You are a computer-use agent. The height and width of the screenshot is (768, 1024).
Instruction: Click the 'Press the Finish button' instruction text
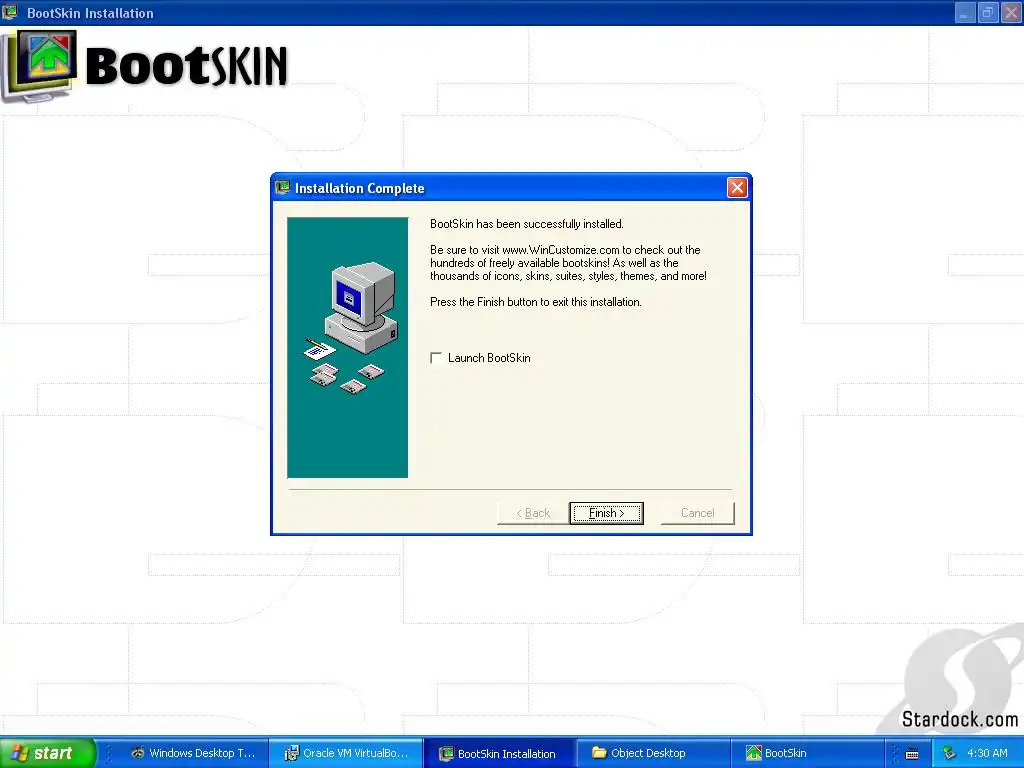tap(536, 302)
